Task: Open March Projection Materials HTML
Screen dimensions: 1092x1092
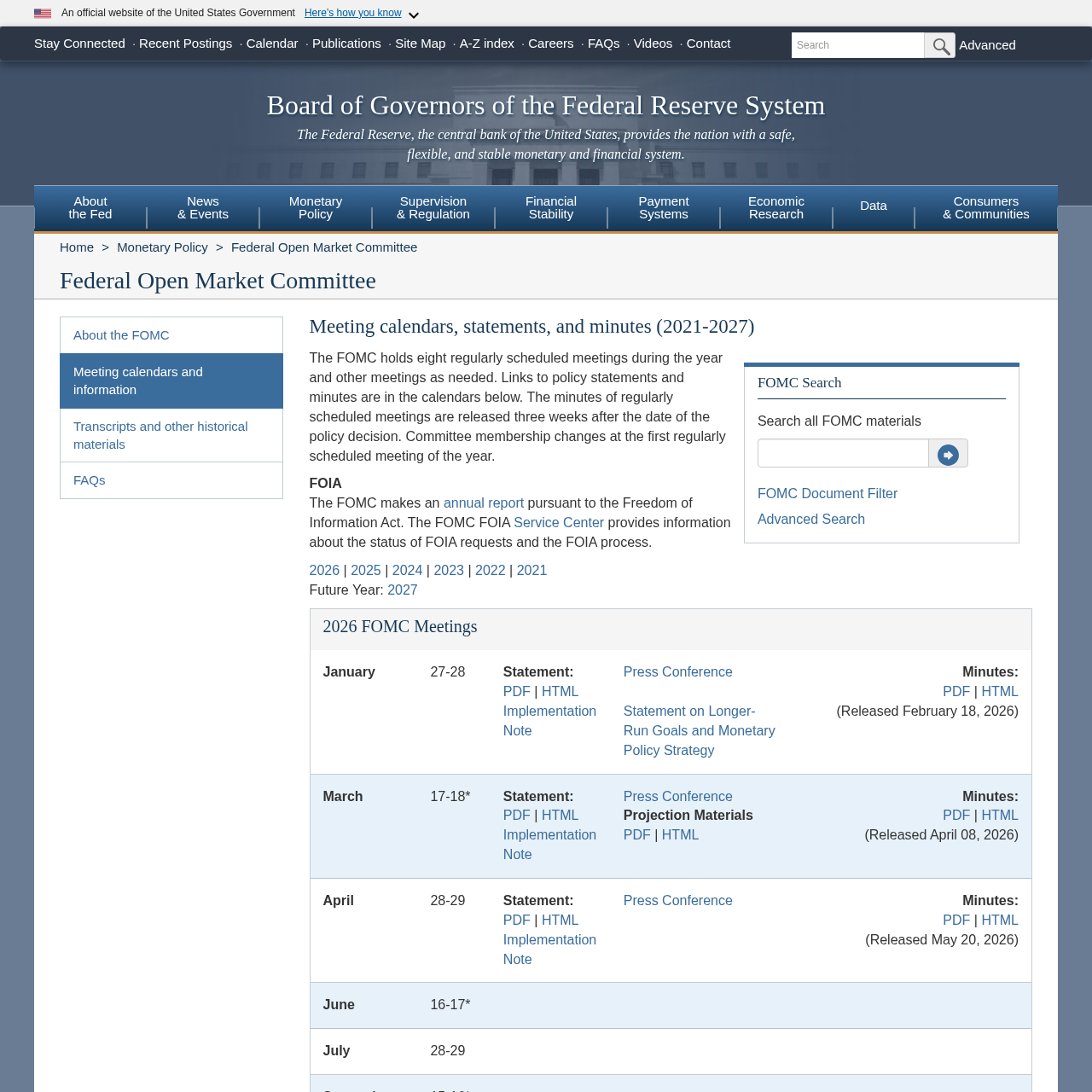Action: click(x=680, y=835)
